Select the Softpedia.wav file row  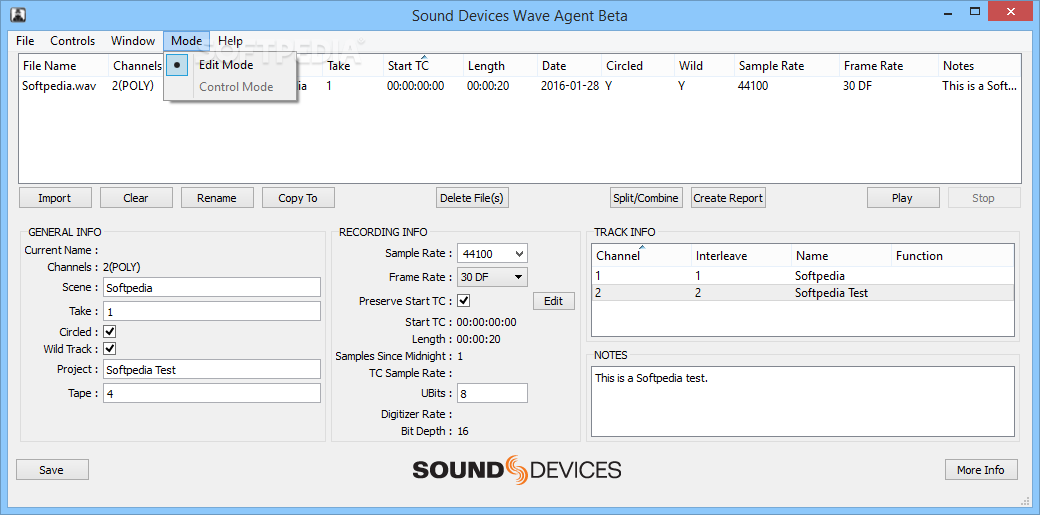pos(519,86)
